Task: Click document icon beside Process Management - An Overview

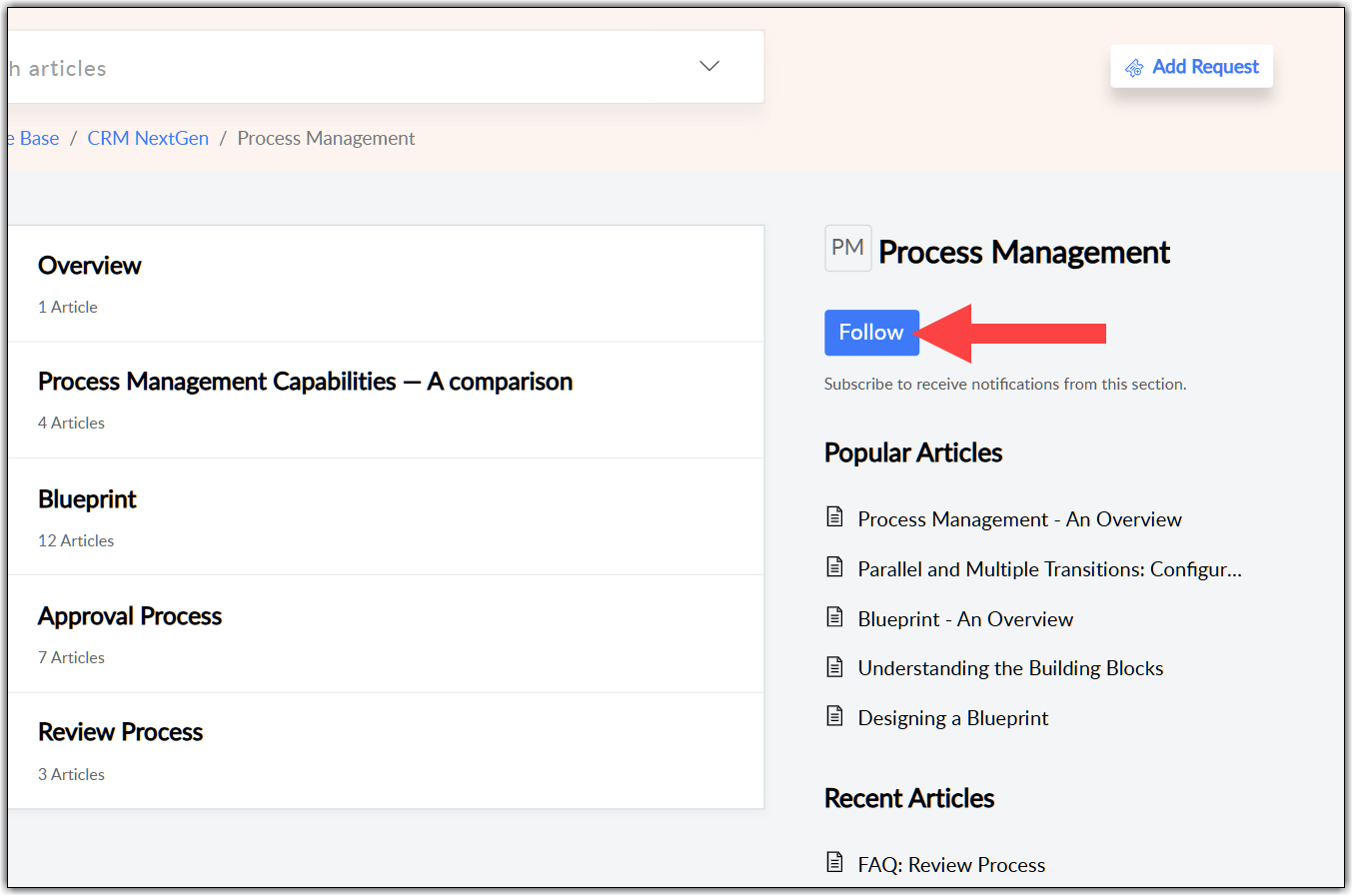Action: click(835, 517)
